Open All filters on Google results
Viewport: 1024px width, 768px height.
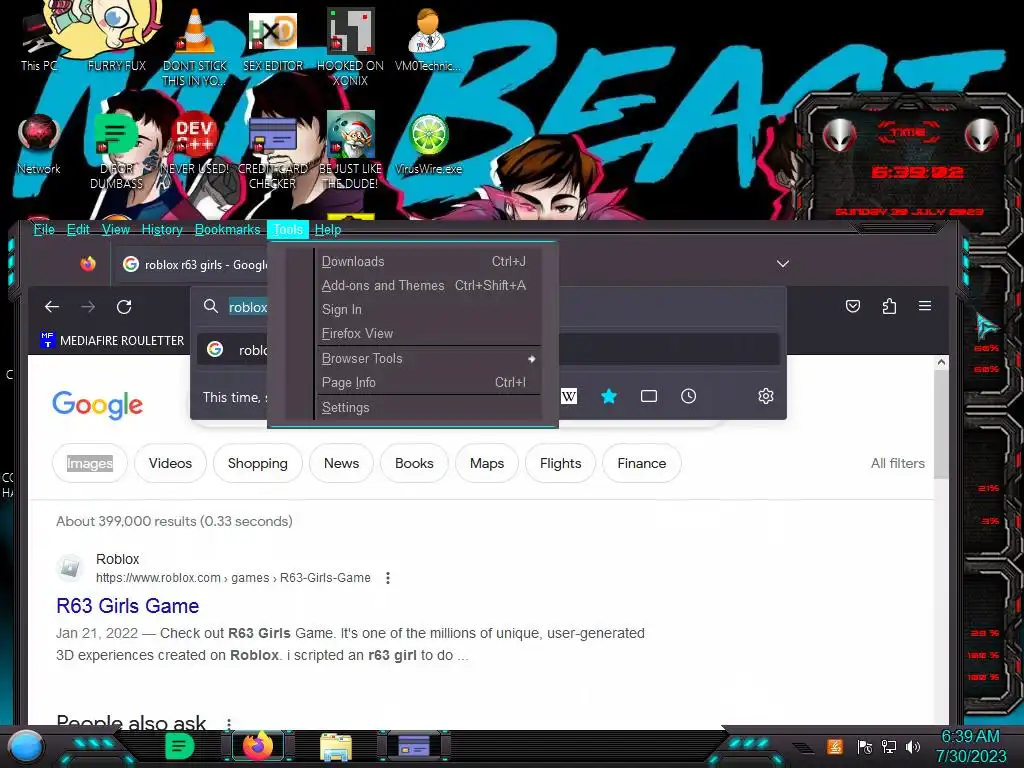pyautogui.click(x=897, y=463)
